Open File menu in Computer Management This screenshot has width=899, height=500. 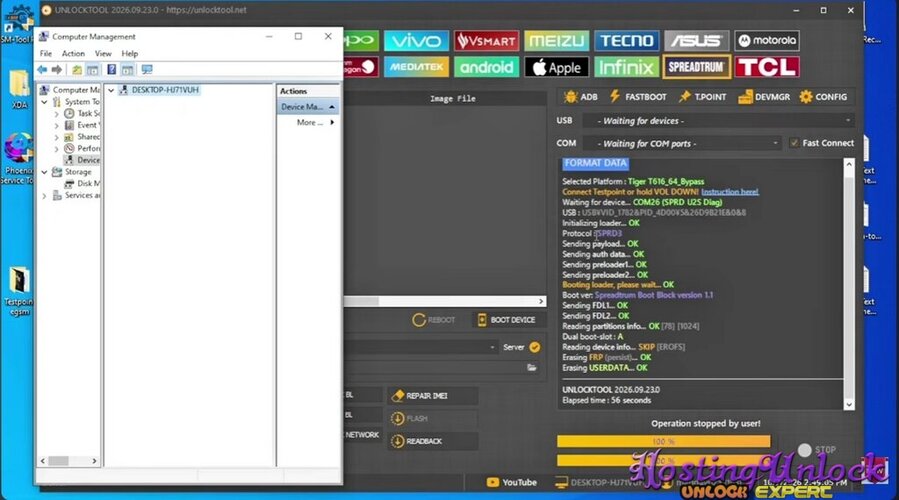click(46, 53)
